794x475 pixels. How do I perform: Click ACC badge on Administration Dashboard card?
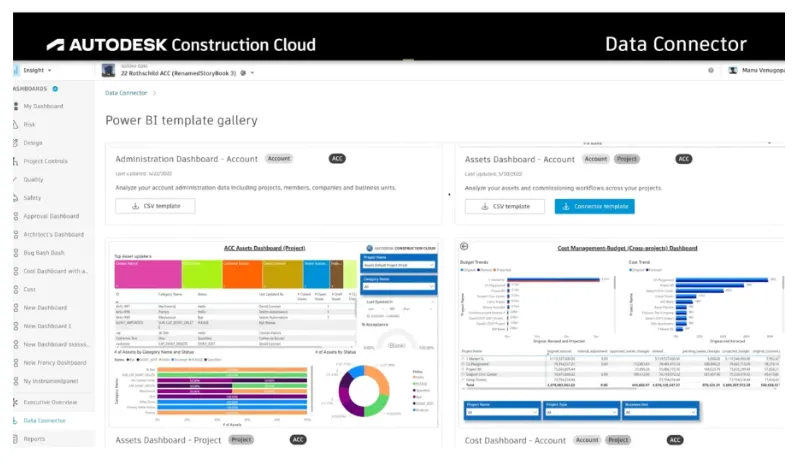[337, 159]
